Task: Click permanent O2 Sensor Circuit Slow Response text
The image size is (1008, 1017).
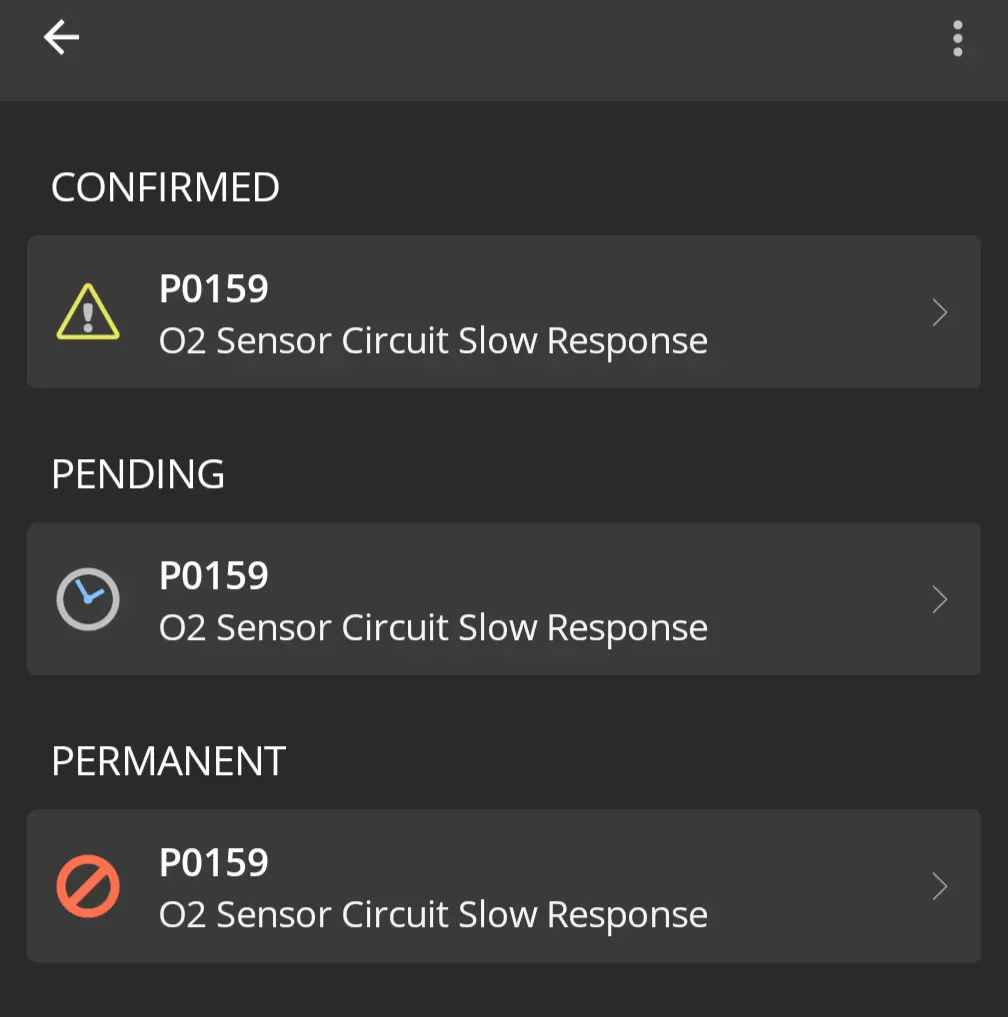Action: click(433, 915)
